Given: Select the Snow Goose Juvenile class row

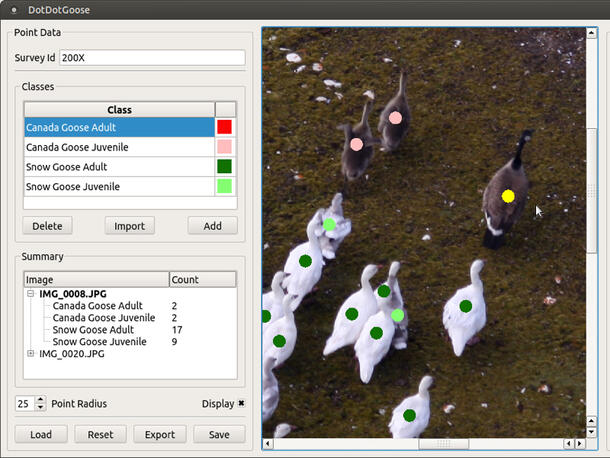Looking at the screenshot, I should tap(119, 187).
